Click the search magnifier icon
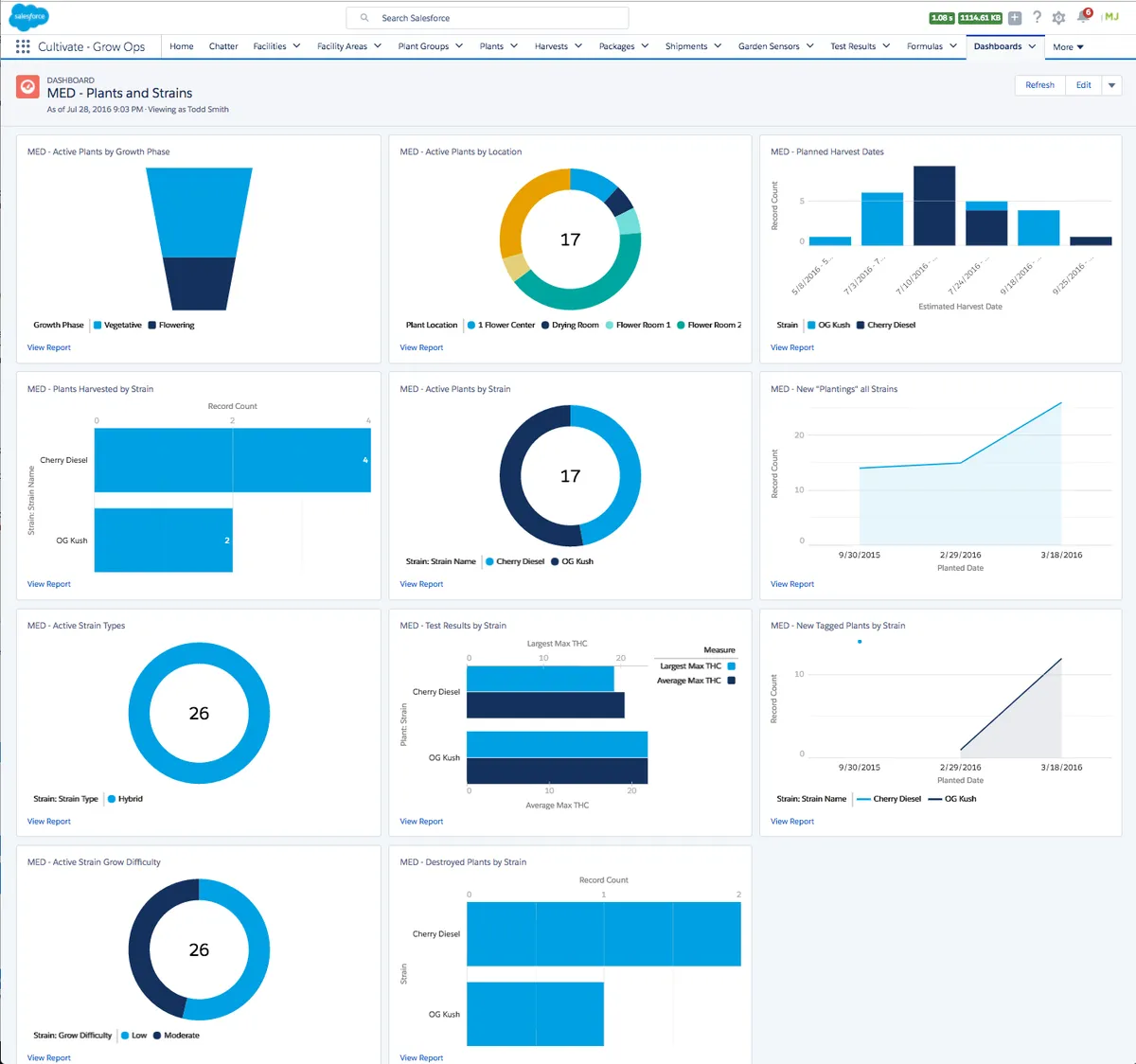Image resolution: width=1136 pixels, height=1064 pixels. click(364, 18)
